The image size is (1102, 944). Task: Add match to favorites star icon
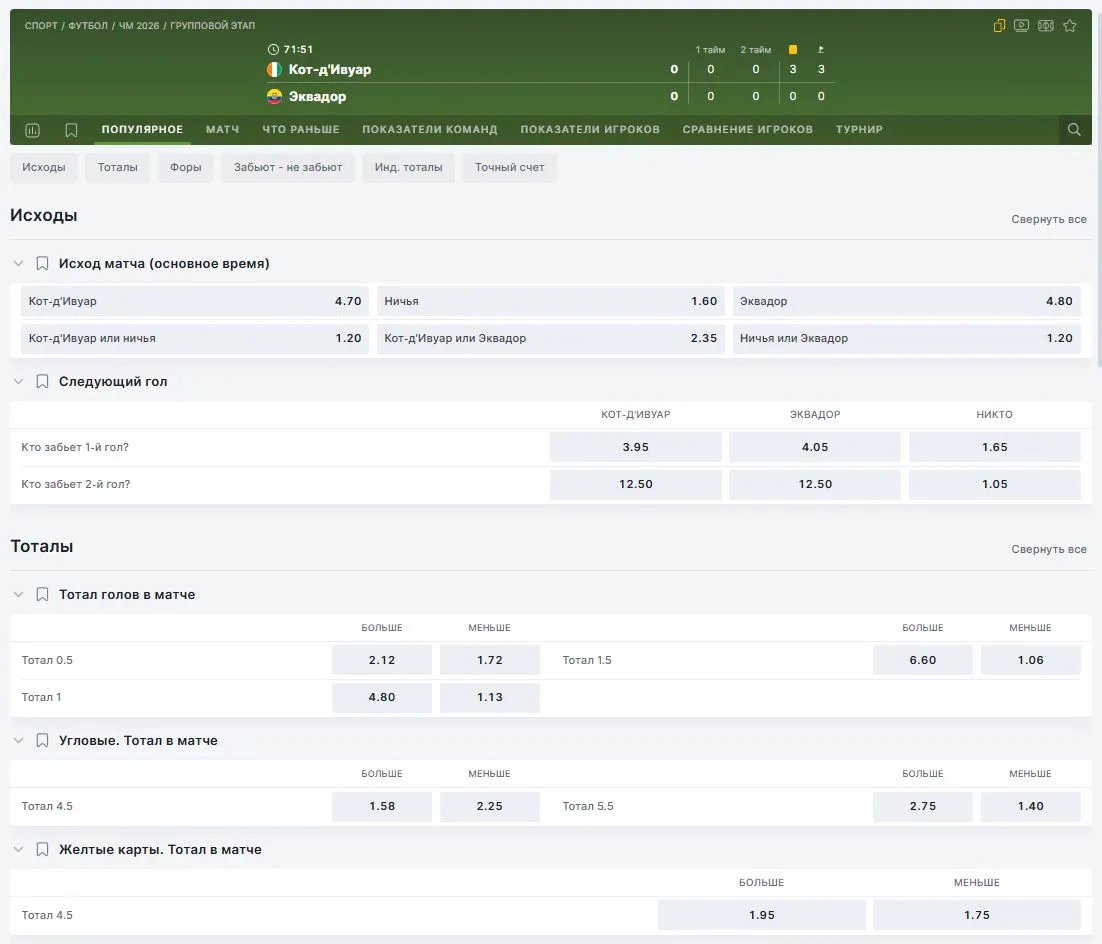pyautogui.click(x=1070, y=26)
